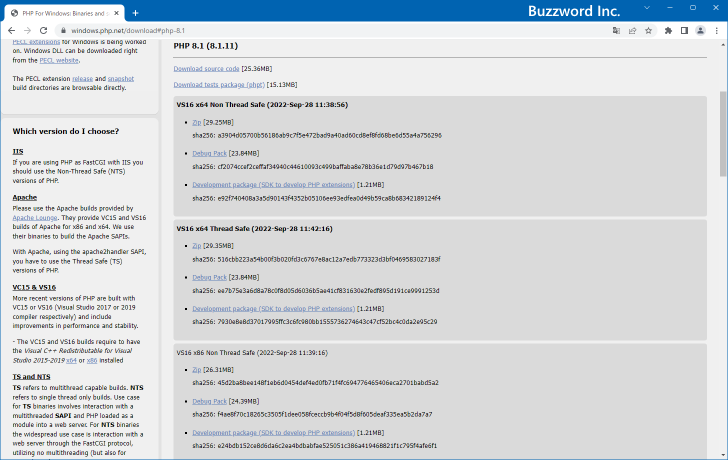
Task: Click the address bar URL field
Action: (300, 31)
